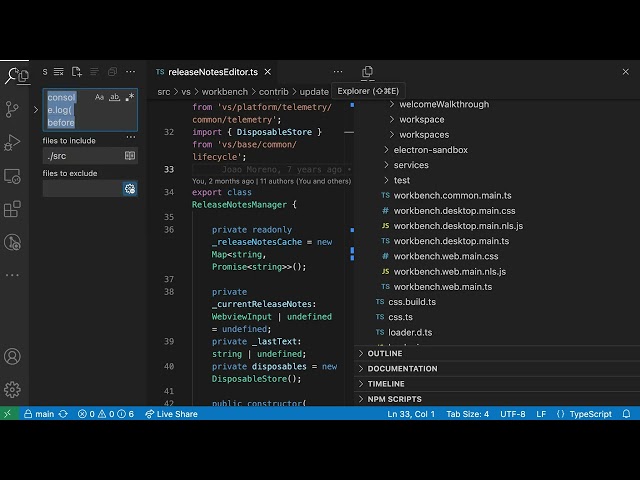Open the notifications bell
The image size is (640, 480).
click(x=626, y=414)
